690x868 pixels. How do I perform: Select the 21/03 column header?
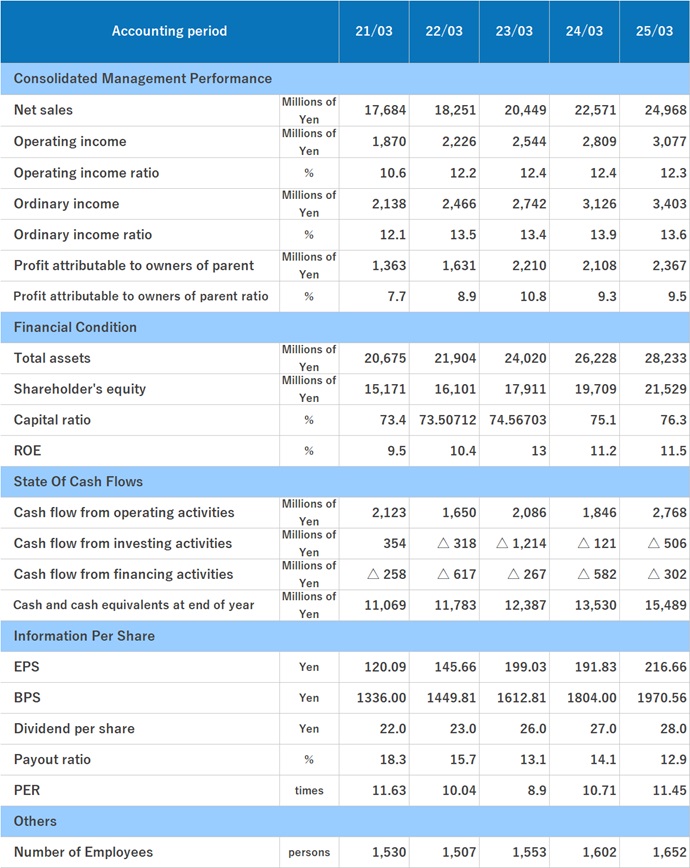(x=374, y=31)
